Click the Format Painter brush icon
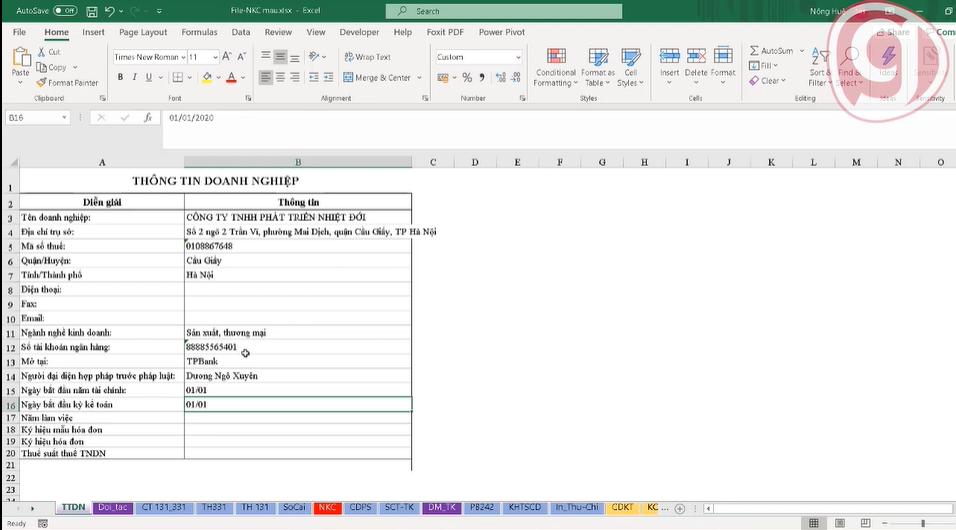This screenshot has width=956, height=530. pos(42,83)
